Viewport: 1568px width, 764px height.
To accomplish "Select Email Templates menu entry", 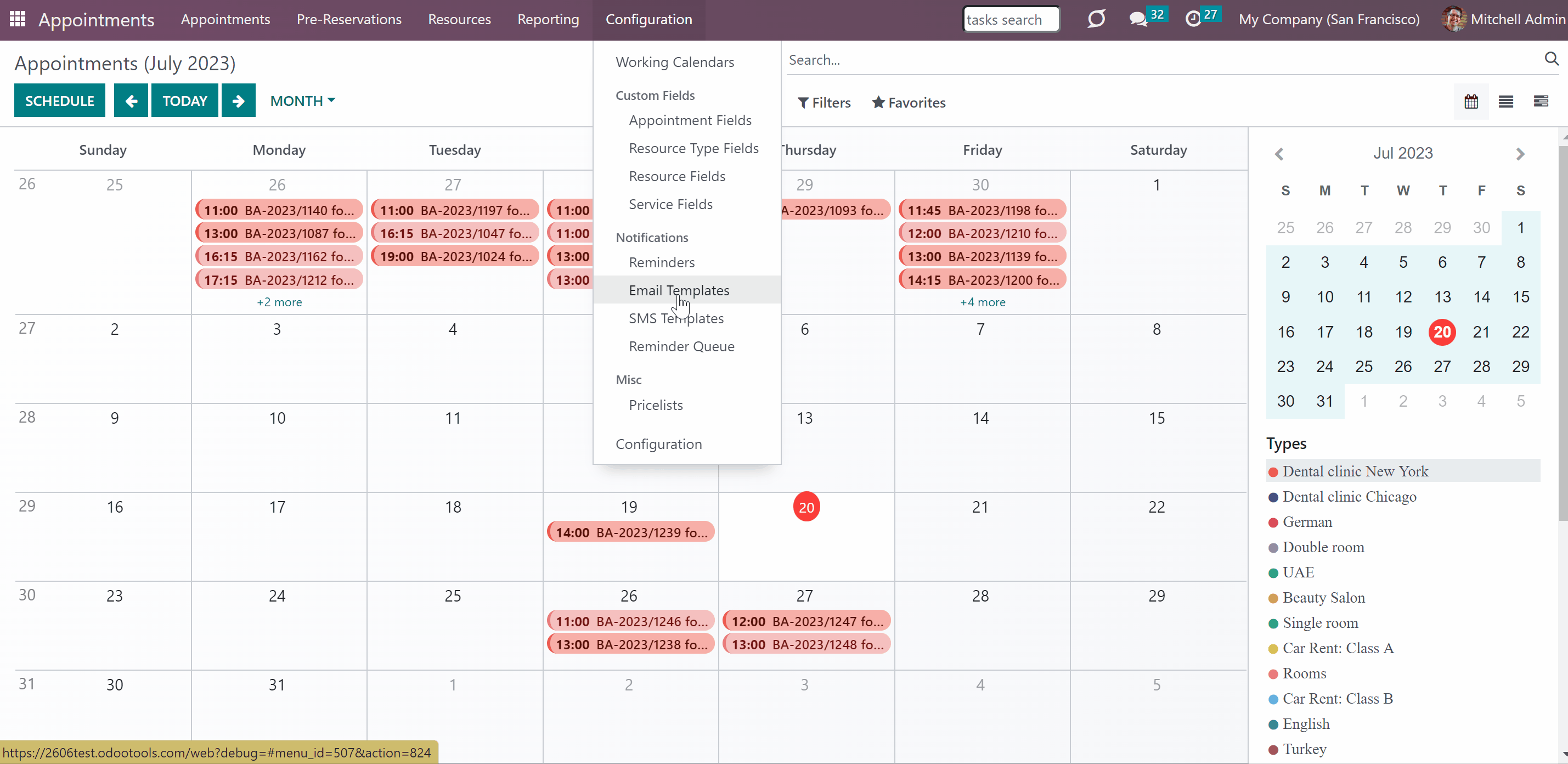I will point(686,290).
